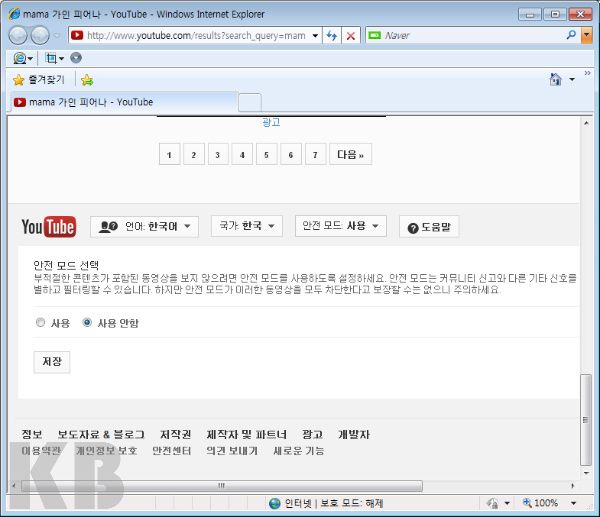Expand the home button dropdown arrow
The height and width of the screenshot is (517, 600).
(x=572, y=80)
